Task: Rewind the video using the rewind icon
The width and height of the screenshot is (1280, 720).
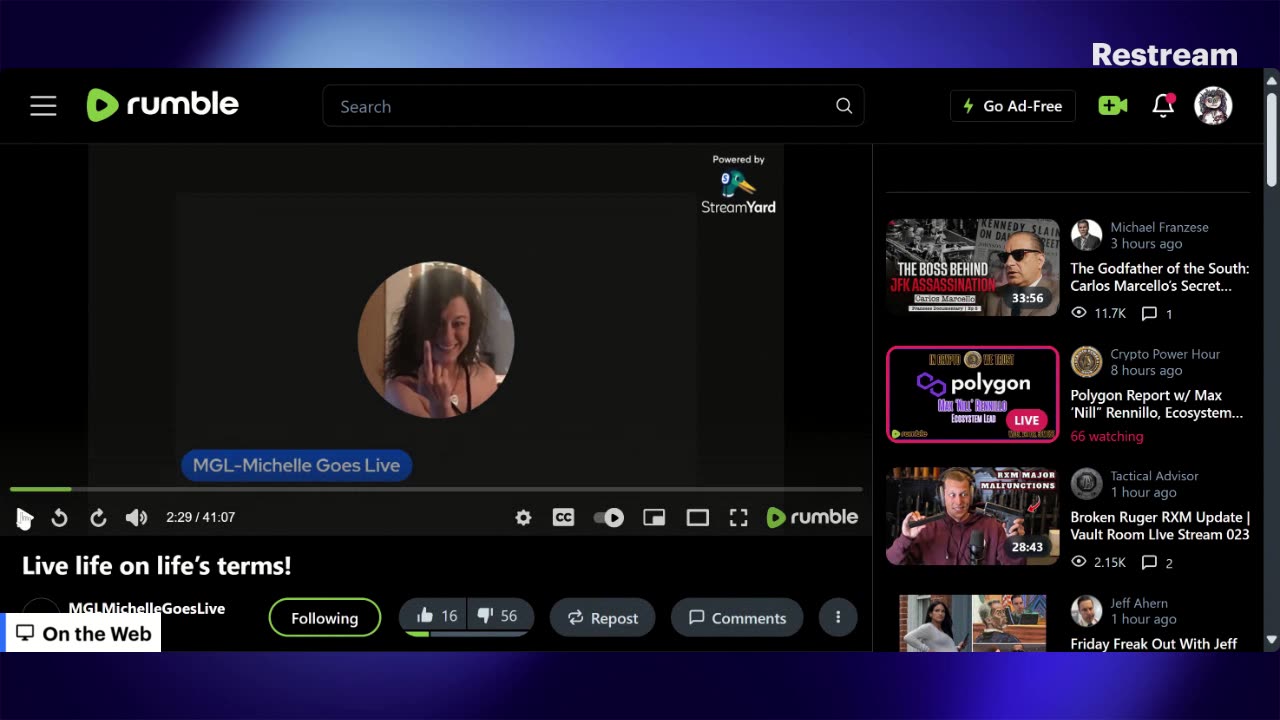Action: pyautogui.click(x=60, y=517)
